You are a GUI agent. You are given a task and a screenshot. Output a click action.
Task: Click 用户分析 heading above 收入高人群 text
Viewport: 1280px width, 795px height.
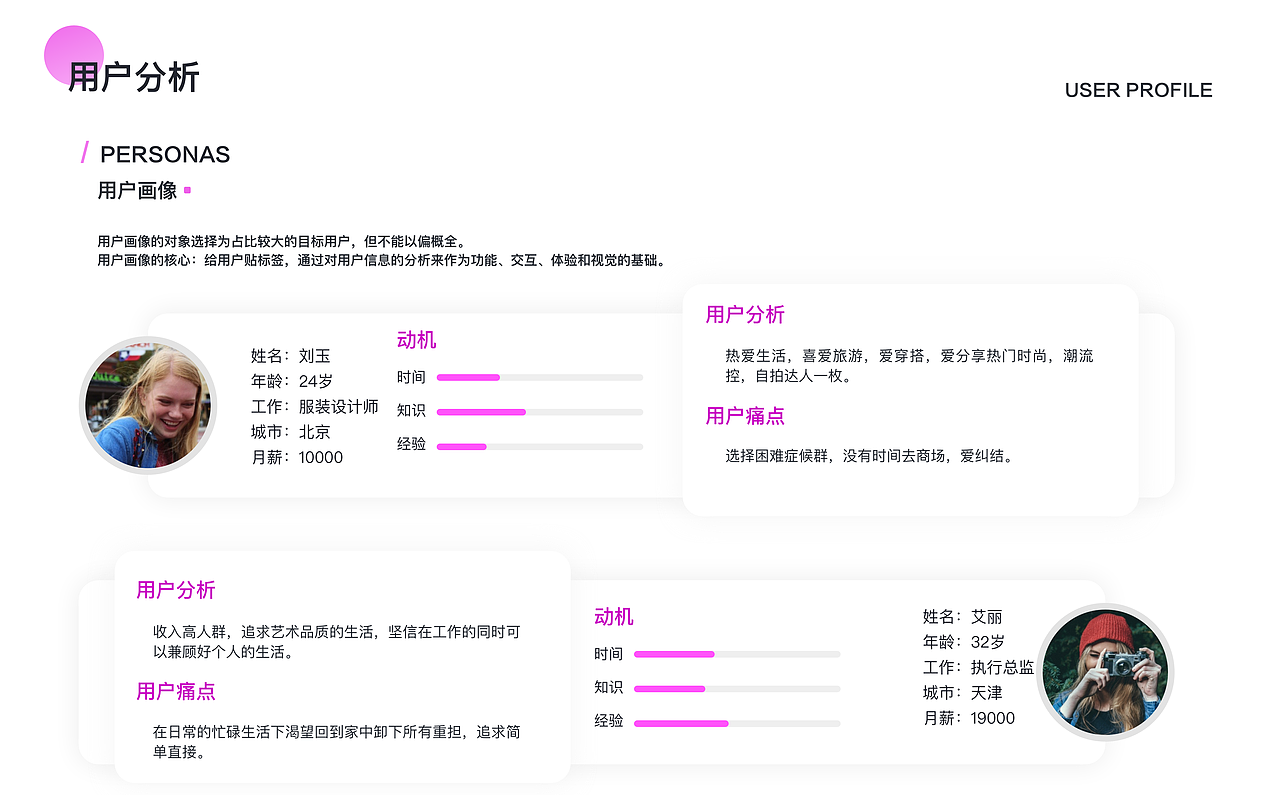pyautogui.click(x=176, y=590)
